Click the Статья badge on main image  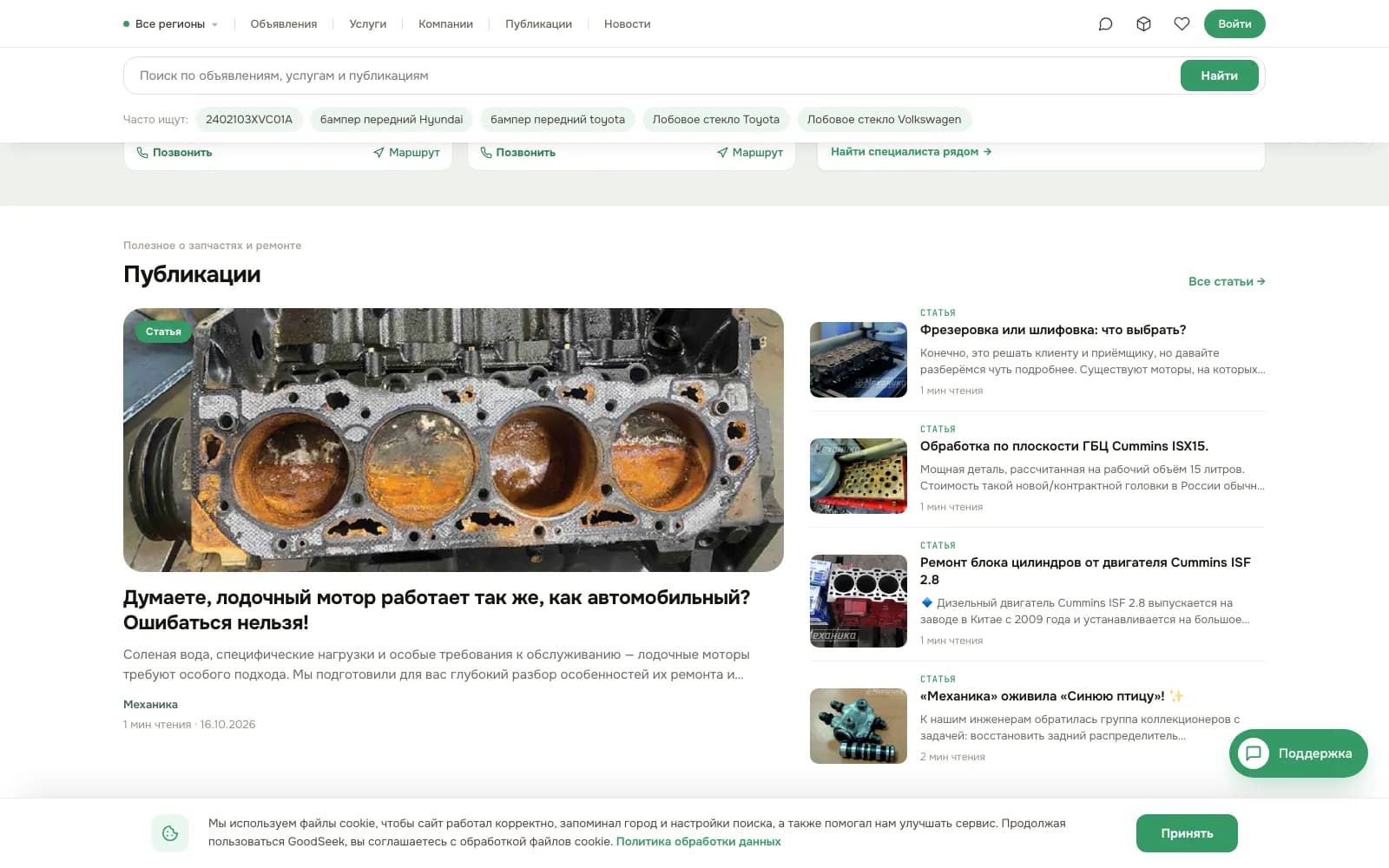point(163,332)
